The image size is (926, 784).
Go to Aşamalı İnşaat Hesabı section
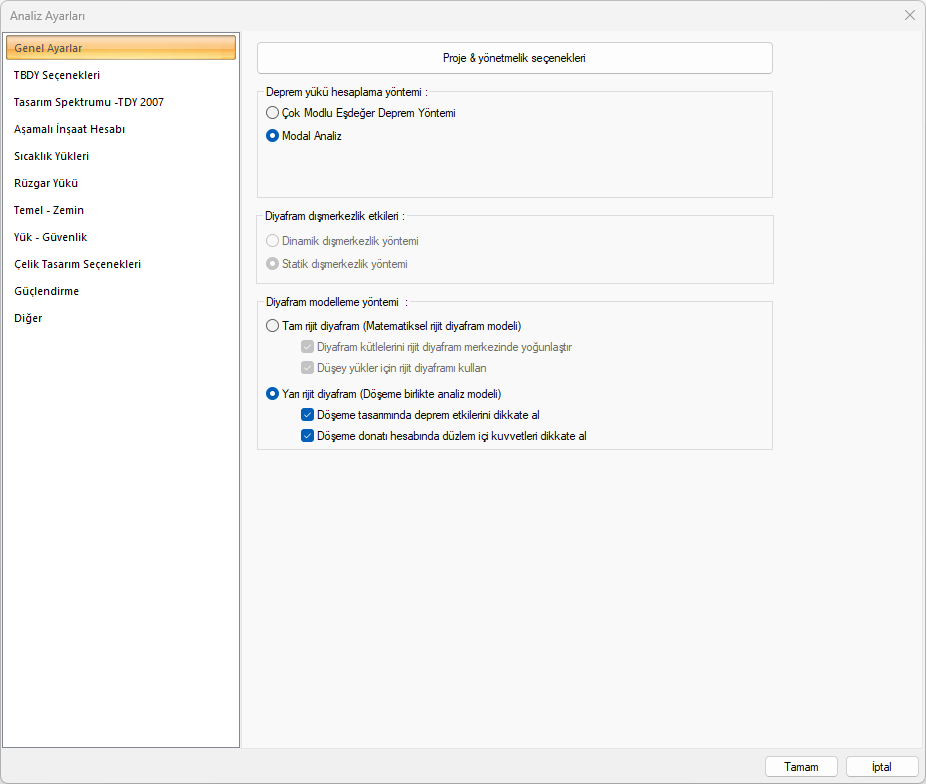[69, 129]
